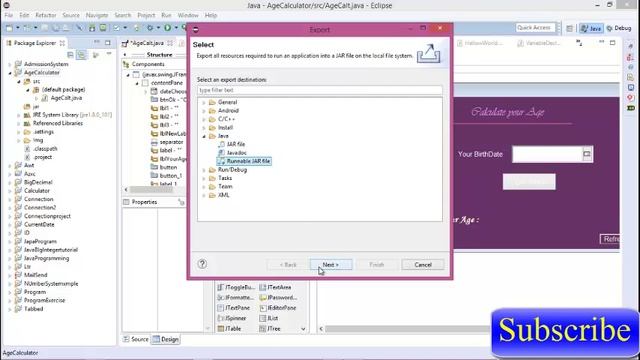Switch to the Design tab
The height and width of the screenshot is (360, 640).
[x=165, y=339]
